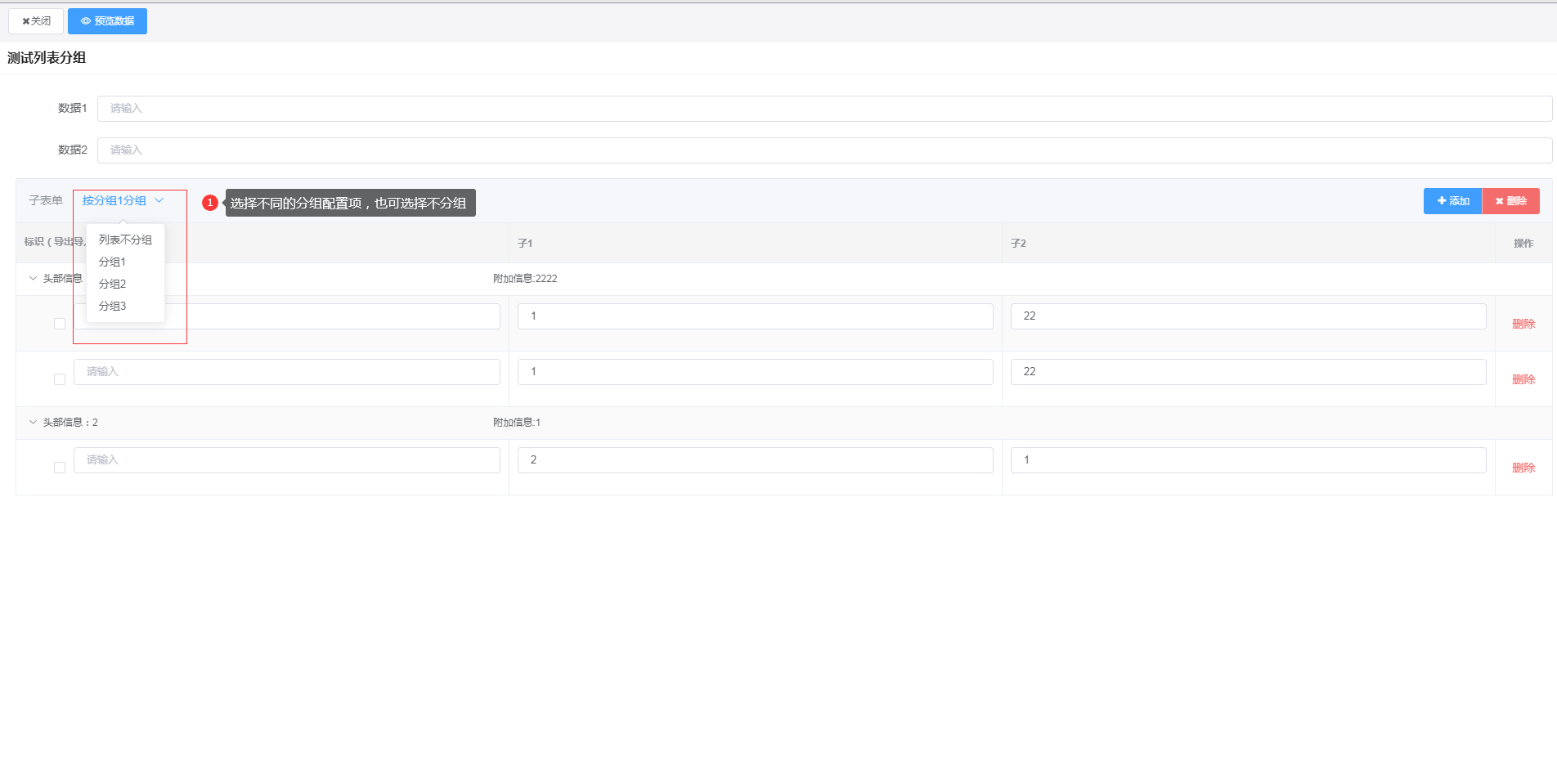This screenshot has width=1557, height=784.
Task: Click the red step 1 badge
Action: click(210, 203)
